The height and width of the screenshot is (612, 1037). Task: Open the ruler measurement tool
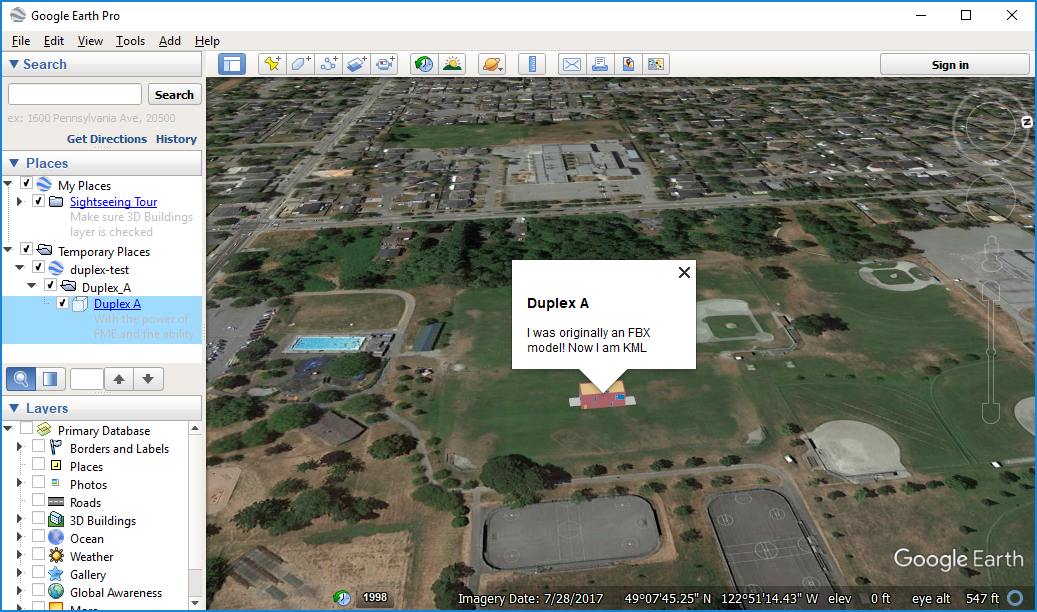click(532, 64)
